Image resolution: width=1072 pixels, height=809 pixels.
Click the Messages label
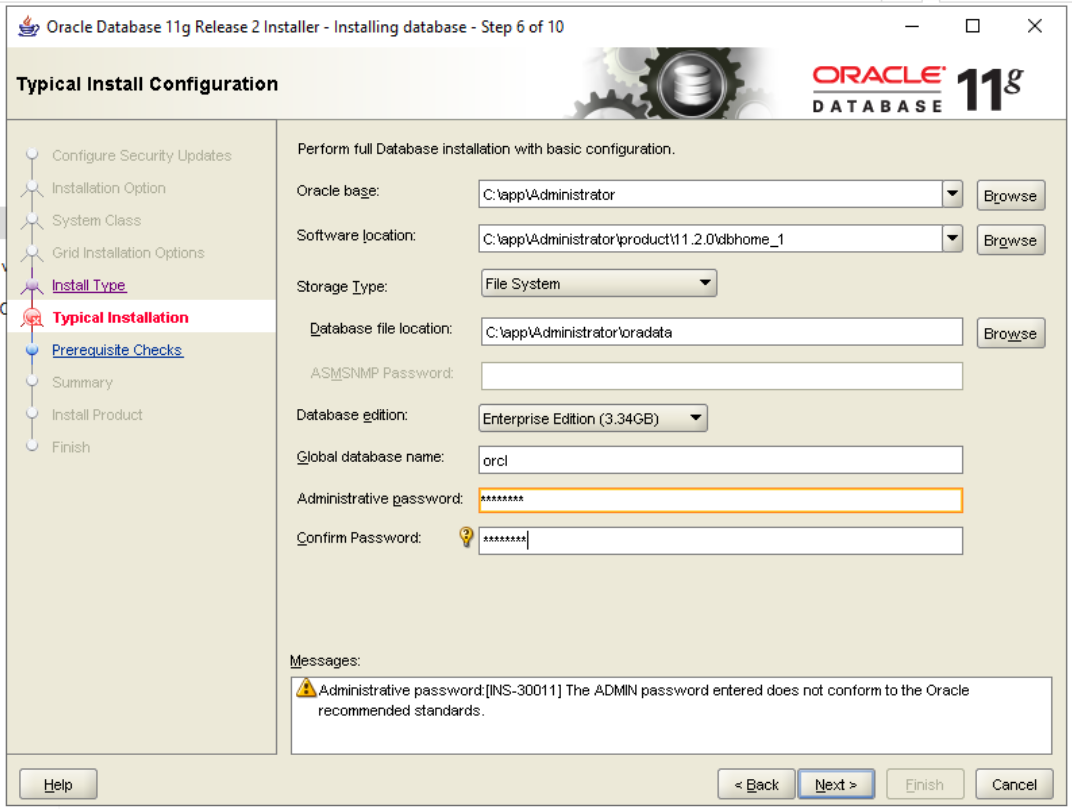[325, 661]
